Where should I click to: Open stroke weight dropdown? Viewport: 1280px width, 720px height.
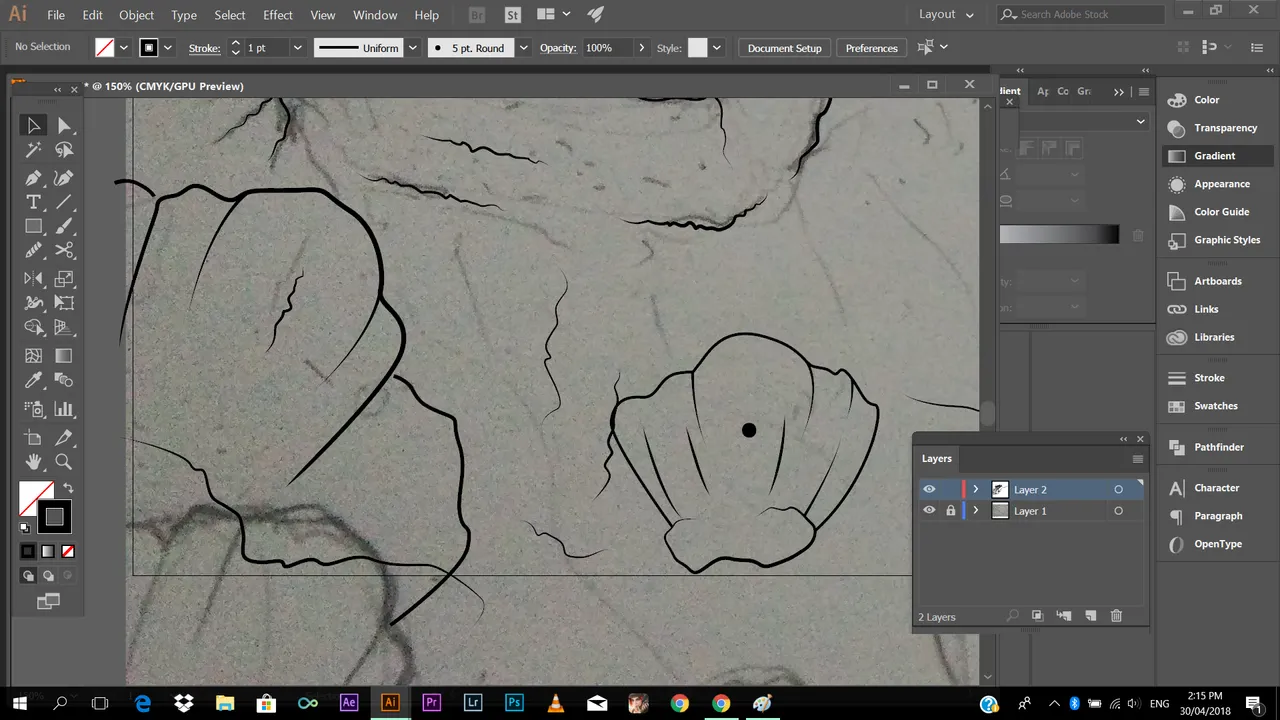(x=297, y=48)
